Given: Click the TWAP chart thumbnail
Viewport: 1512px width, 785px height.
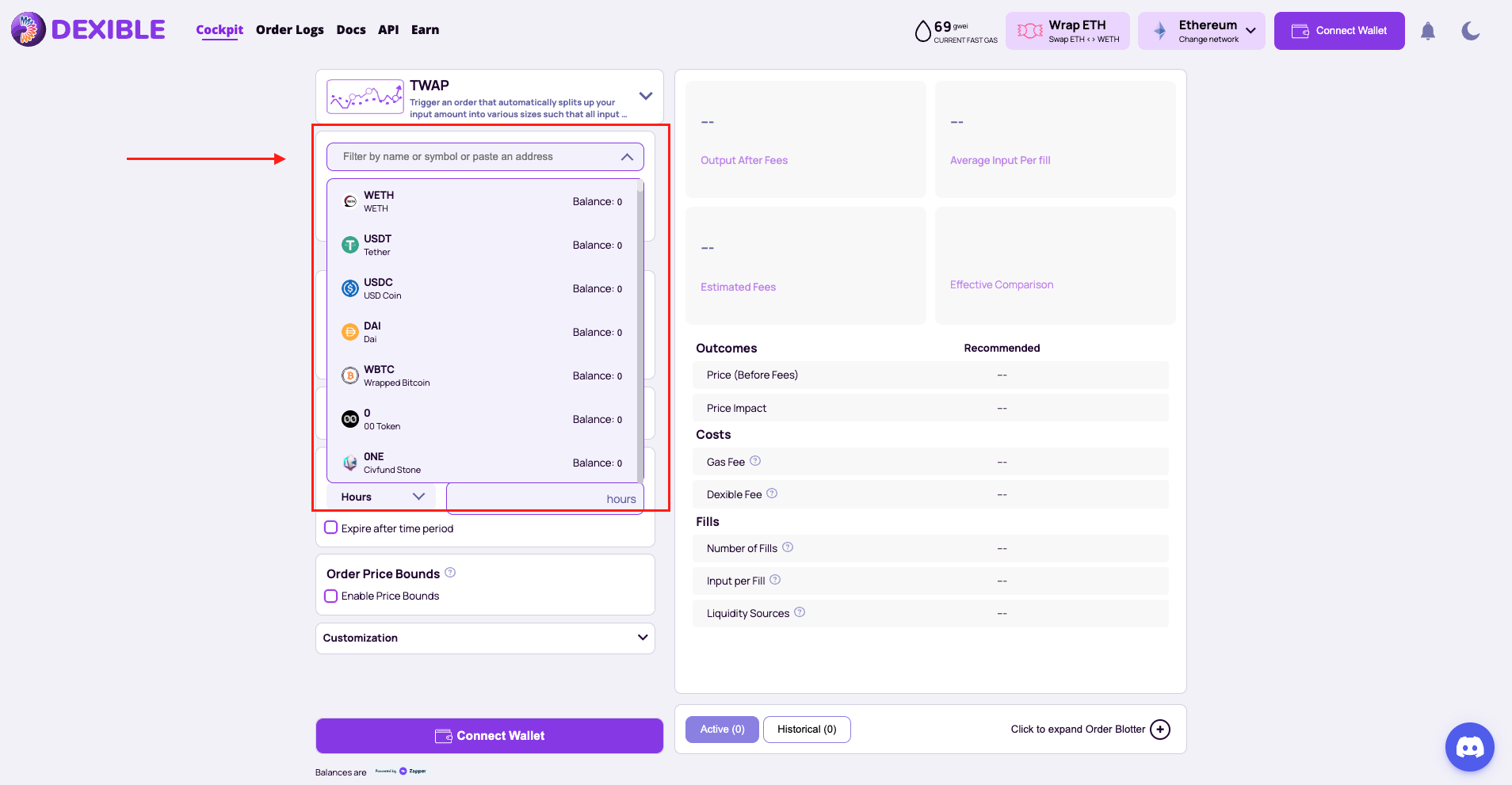Looking at the screenshot, I should [x=365, y=97].
